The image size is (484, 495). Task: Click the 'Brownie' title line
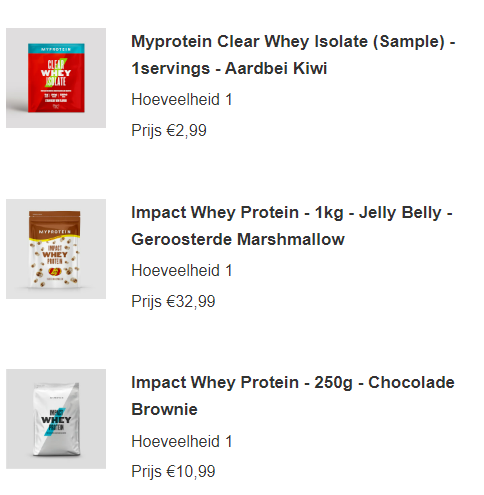[164, 409]
